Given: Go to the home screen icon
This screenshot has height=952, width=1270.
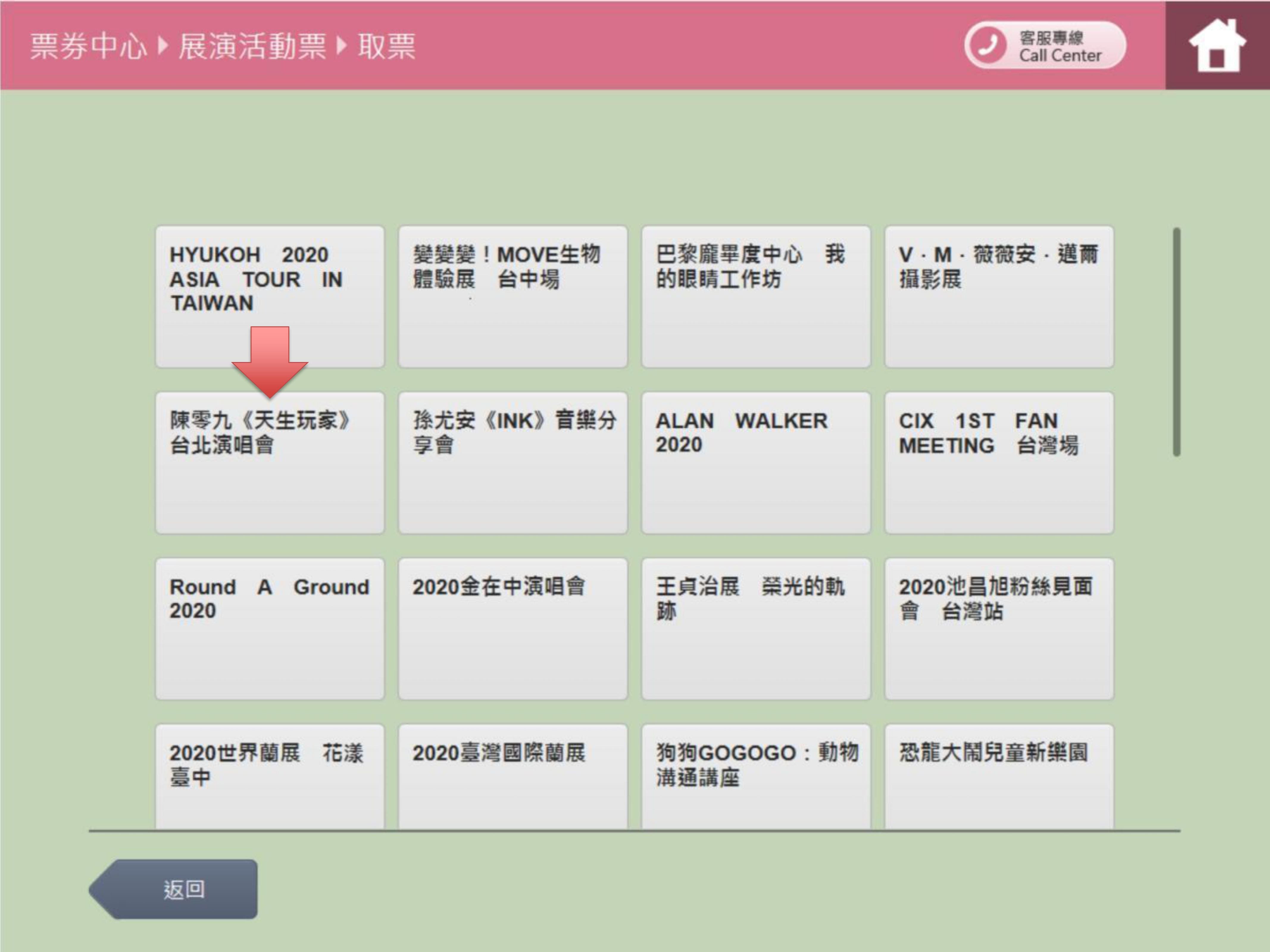Looking at the screenshot, I should pos(1217,45).
